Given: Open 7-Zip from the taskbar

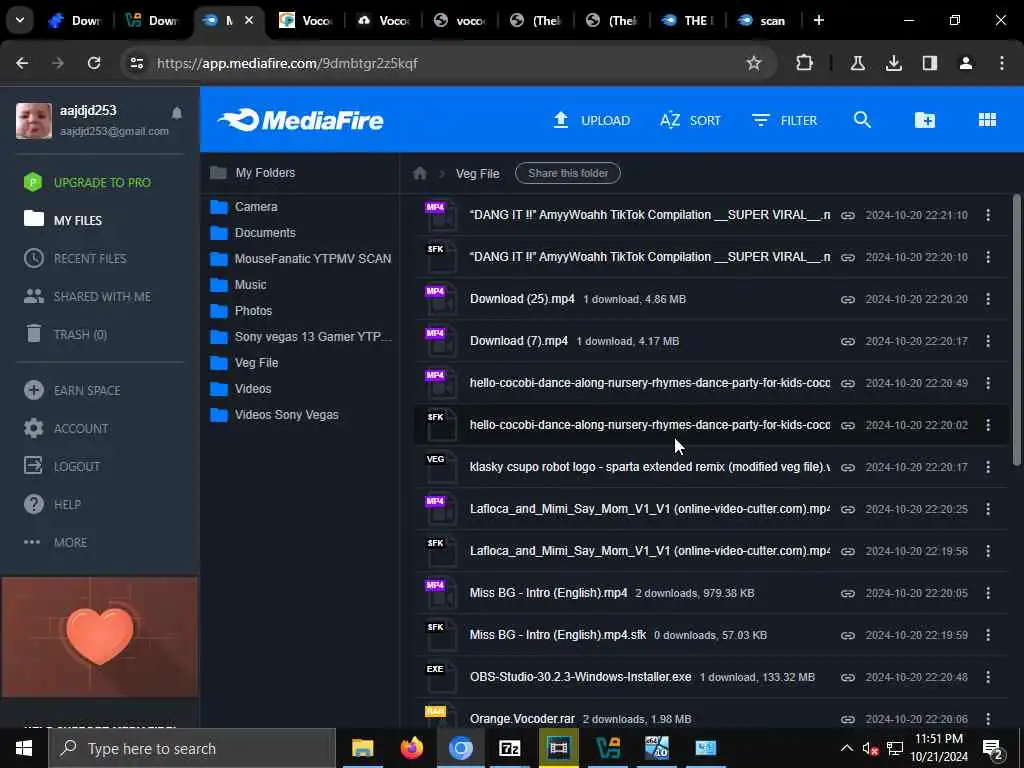Looking at the screenshot, I should [x=509, y=748].
